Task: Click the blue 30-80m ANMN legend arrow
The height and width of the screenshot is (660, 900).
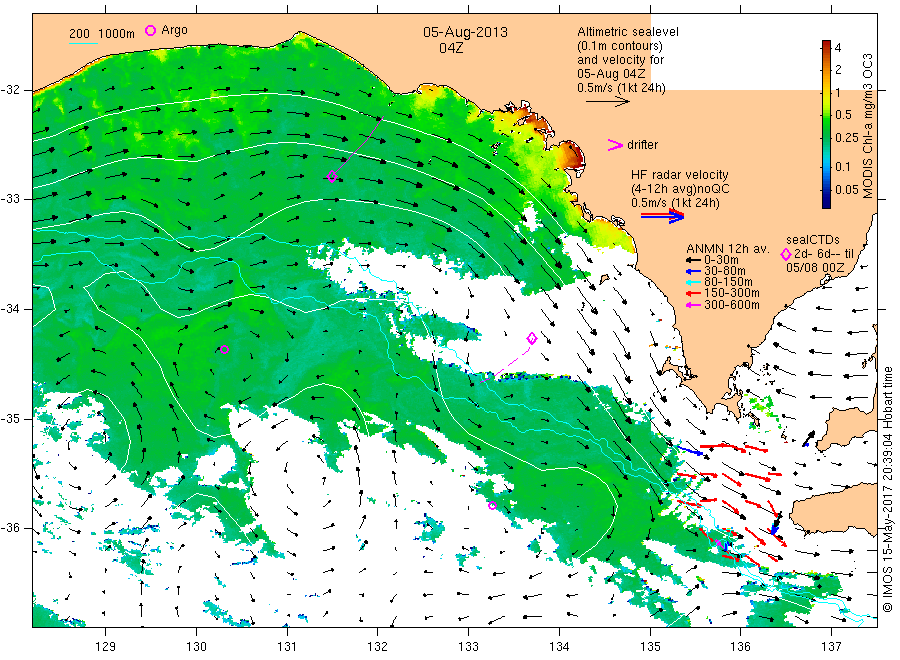Action: (693, 271)
